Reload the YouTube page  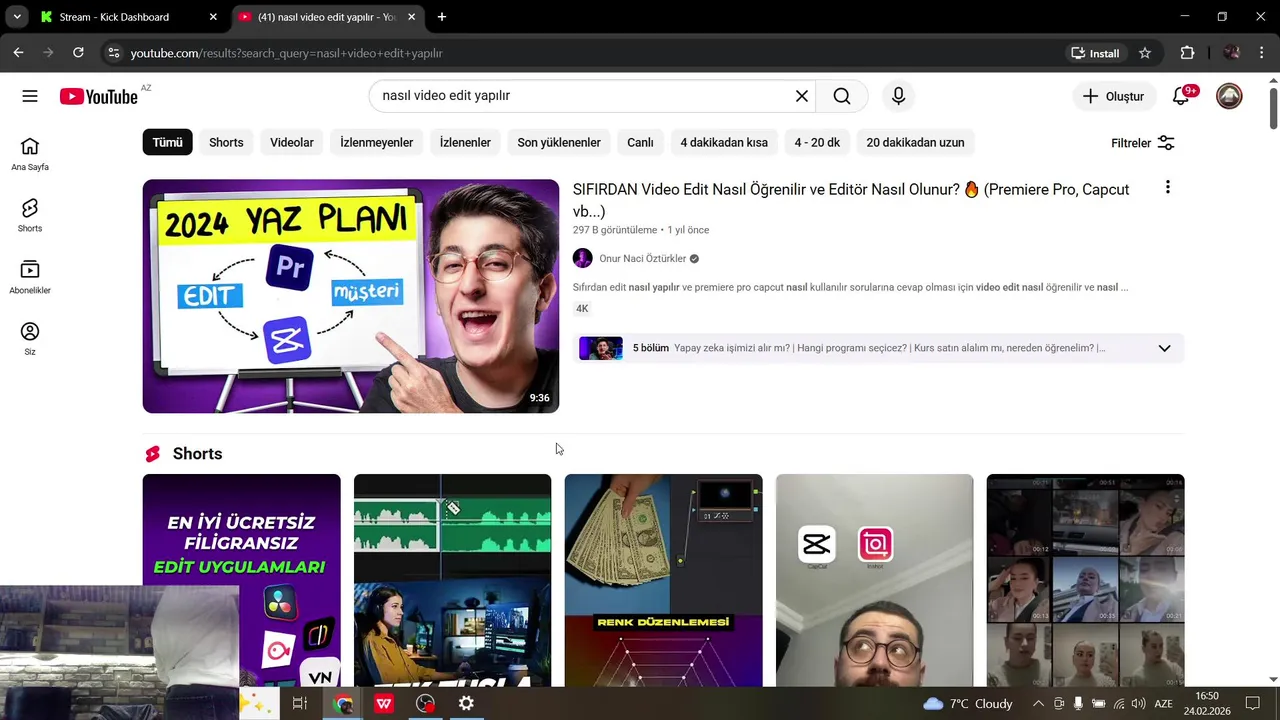[x=78, y=53]
